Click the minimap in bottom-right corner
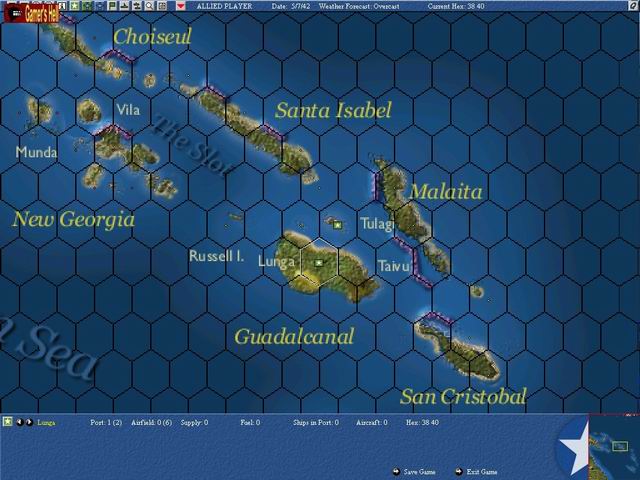The height and width of the screenshot is (480, 640). [x=614, y=447]
